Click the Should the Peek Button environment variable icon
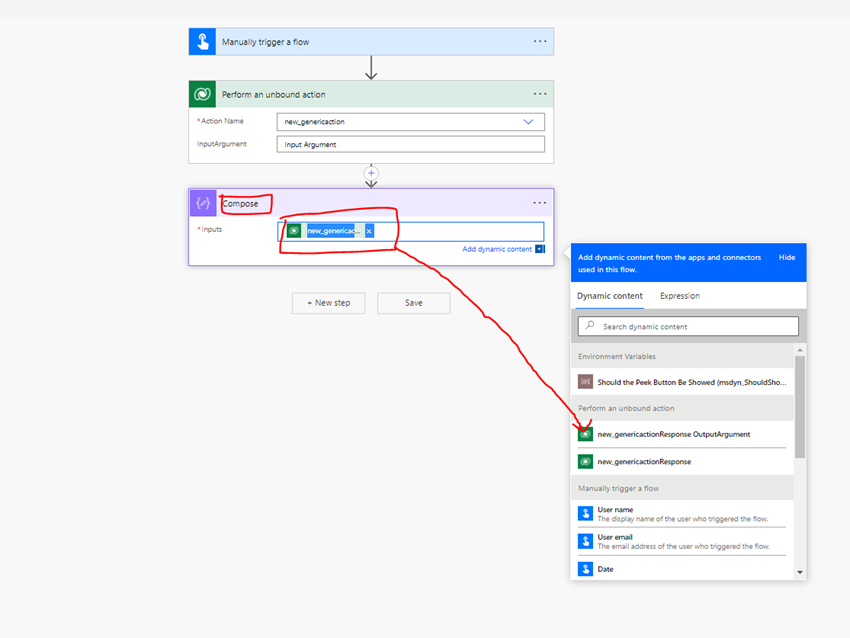Screen dimensions: 850x638 tap(585, 382)
